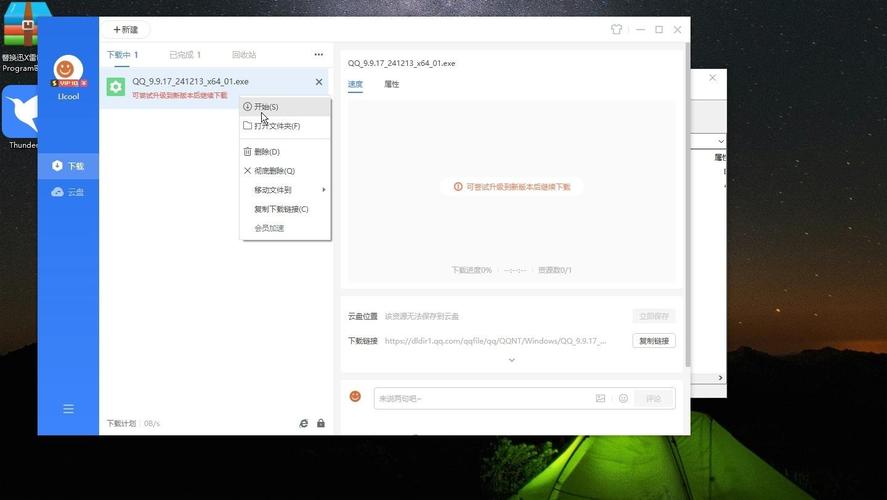Open the hamburger menu at the sidebar bottom

tap(68, 409)
